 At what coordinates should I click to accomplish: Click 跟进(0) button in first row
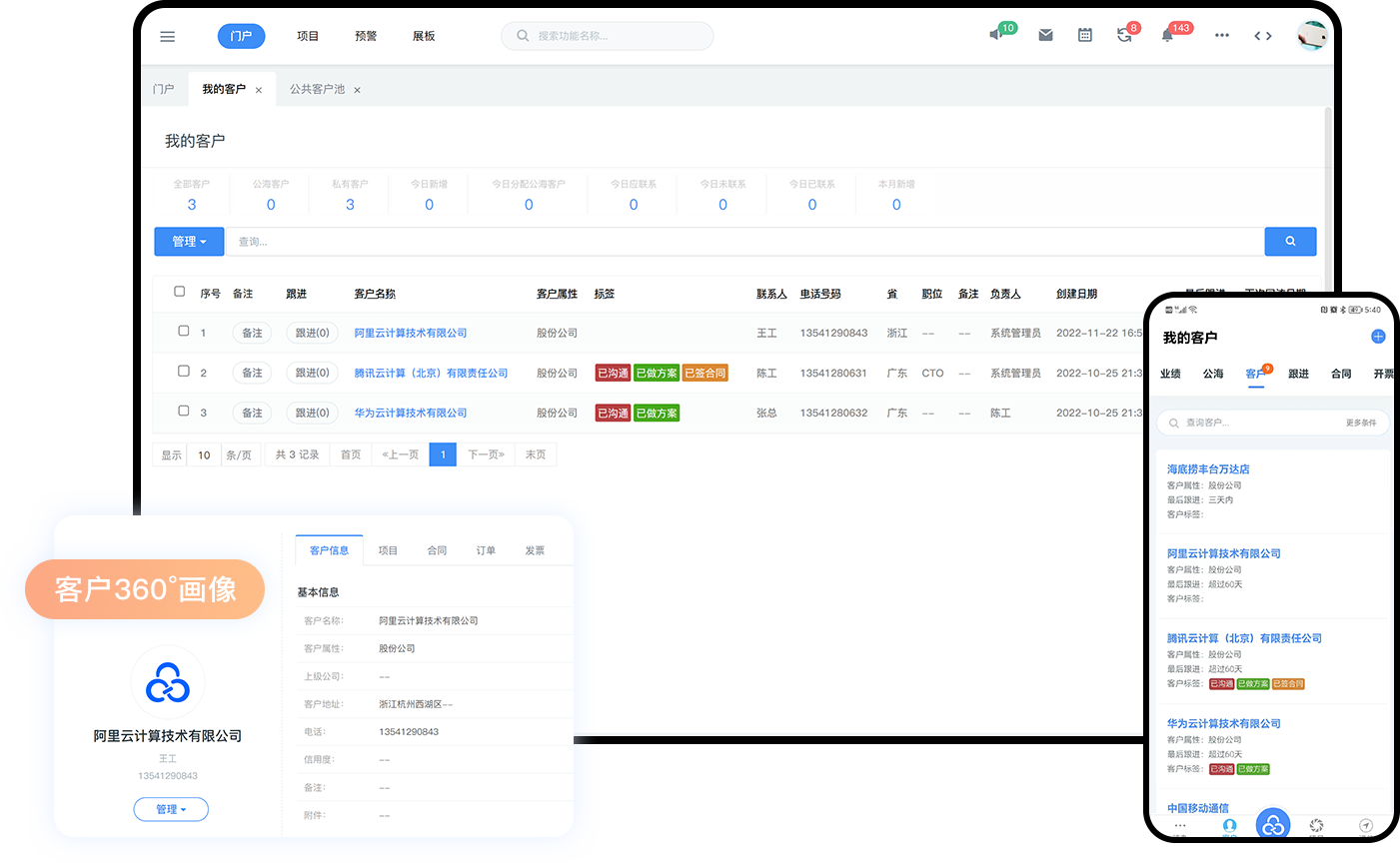(x=312, y=333)
